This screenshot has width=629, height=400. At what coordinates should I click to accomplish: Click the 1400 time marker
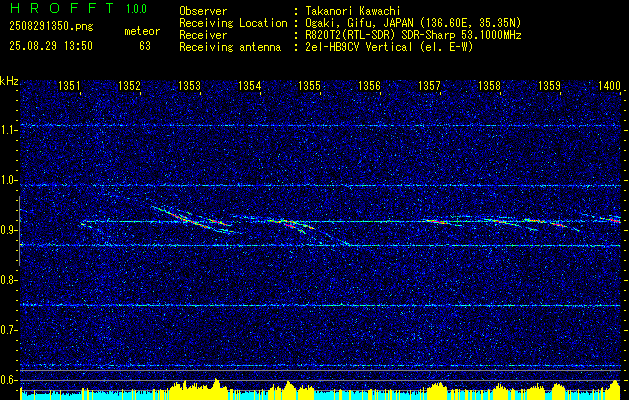(609, 86)
